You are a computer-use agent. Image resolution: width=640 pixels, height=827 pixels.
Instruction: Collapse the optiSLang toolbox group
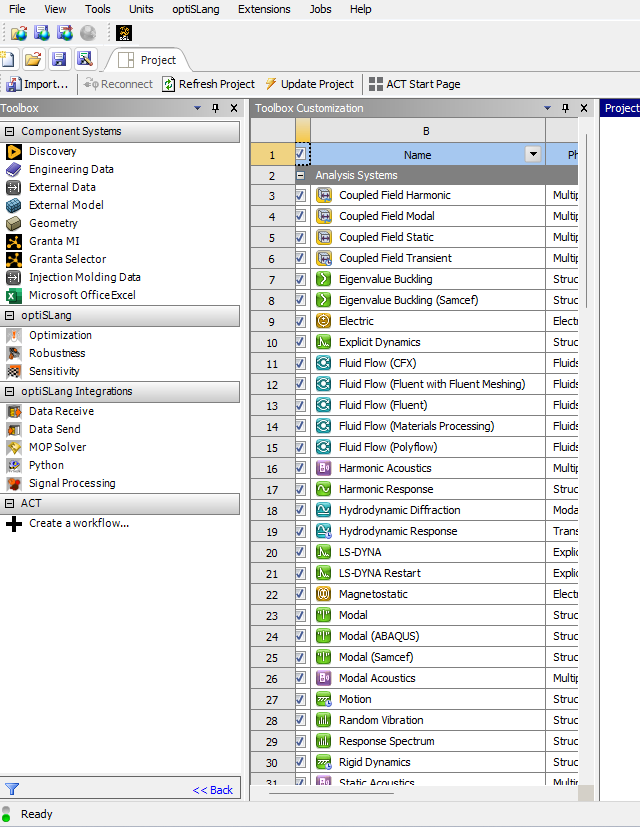coord(9,315)
